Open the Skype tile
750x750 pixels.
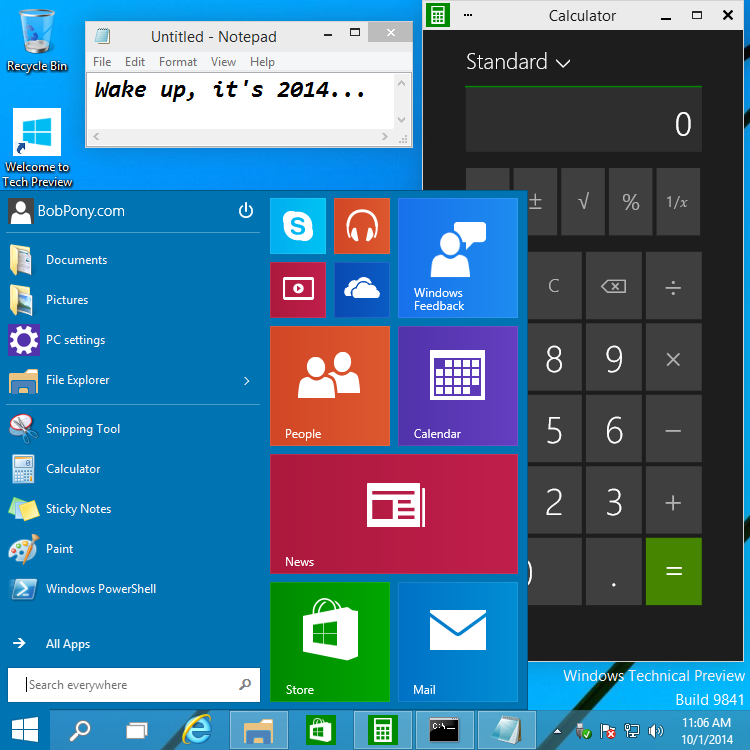[298, 226]
